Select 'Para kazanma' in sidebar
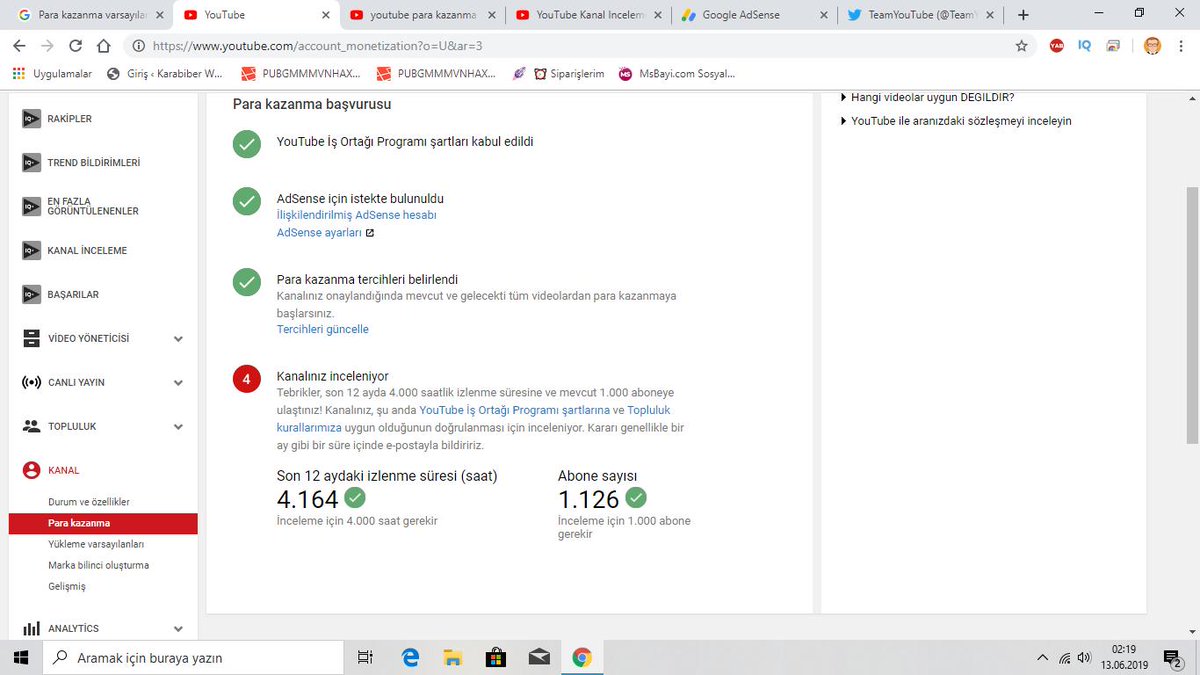 (103, 523)
